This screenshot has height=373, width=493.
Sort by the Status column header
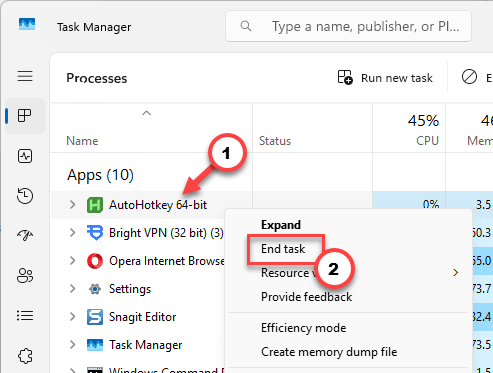275,141
